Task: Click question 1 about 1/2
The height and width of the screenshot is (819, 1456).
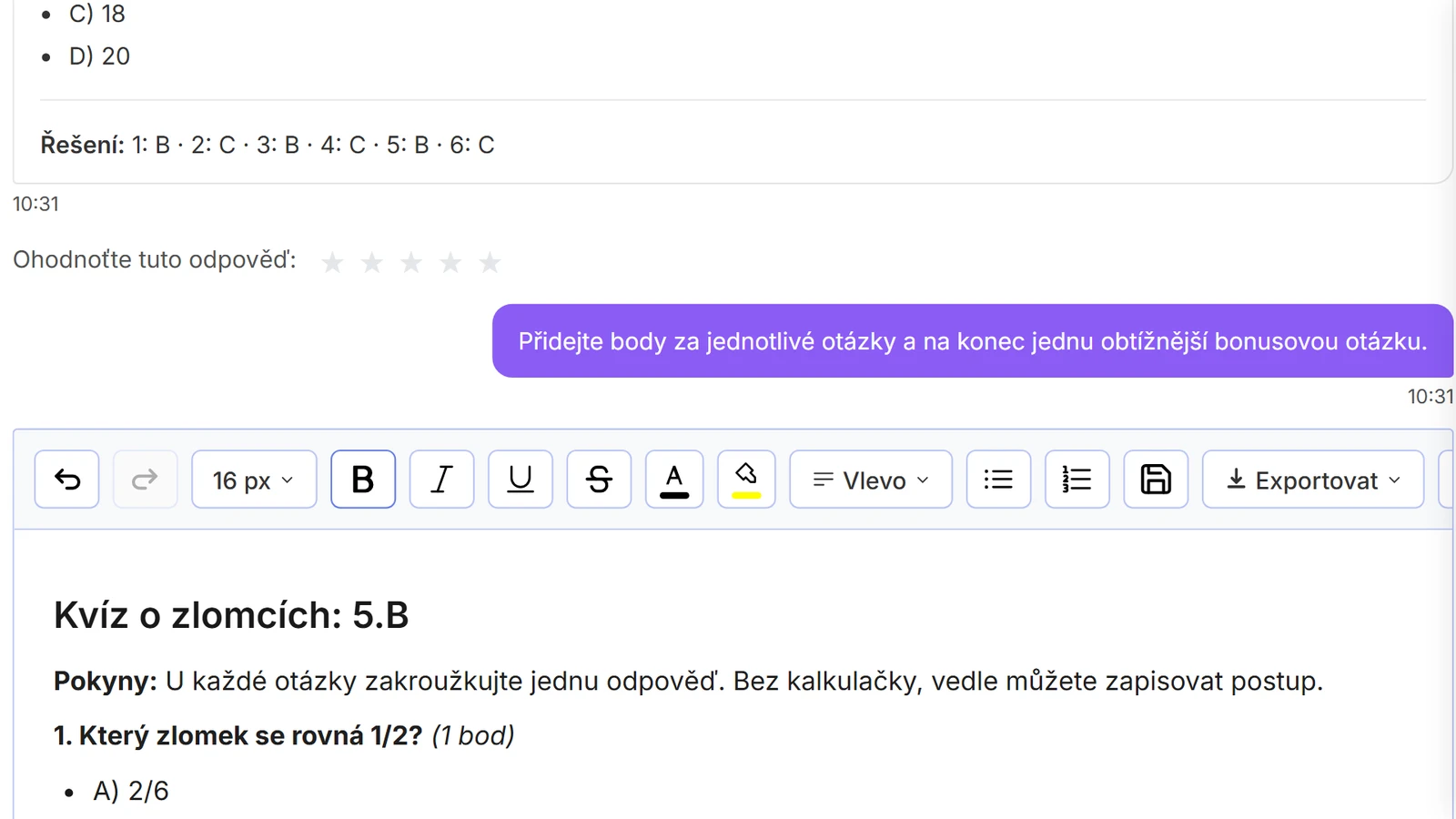Action: pos(238,735)
